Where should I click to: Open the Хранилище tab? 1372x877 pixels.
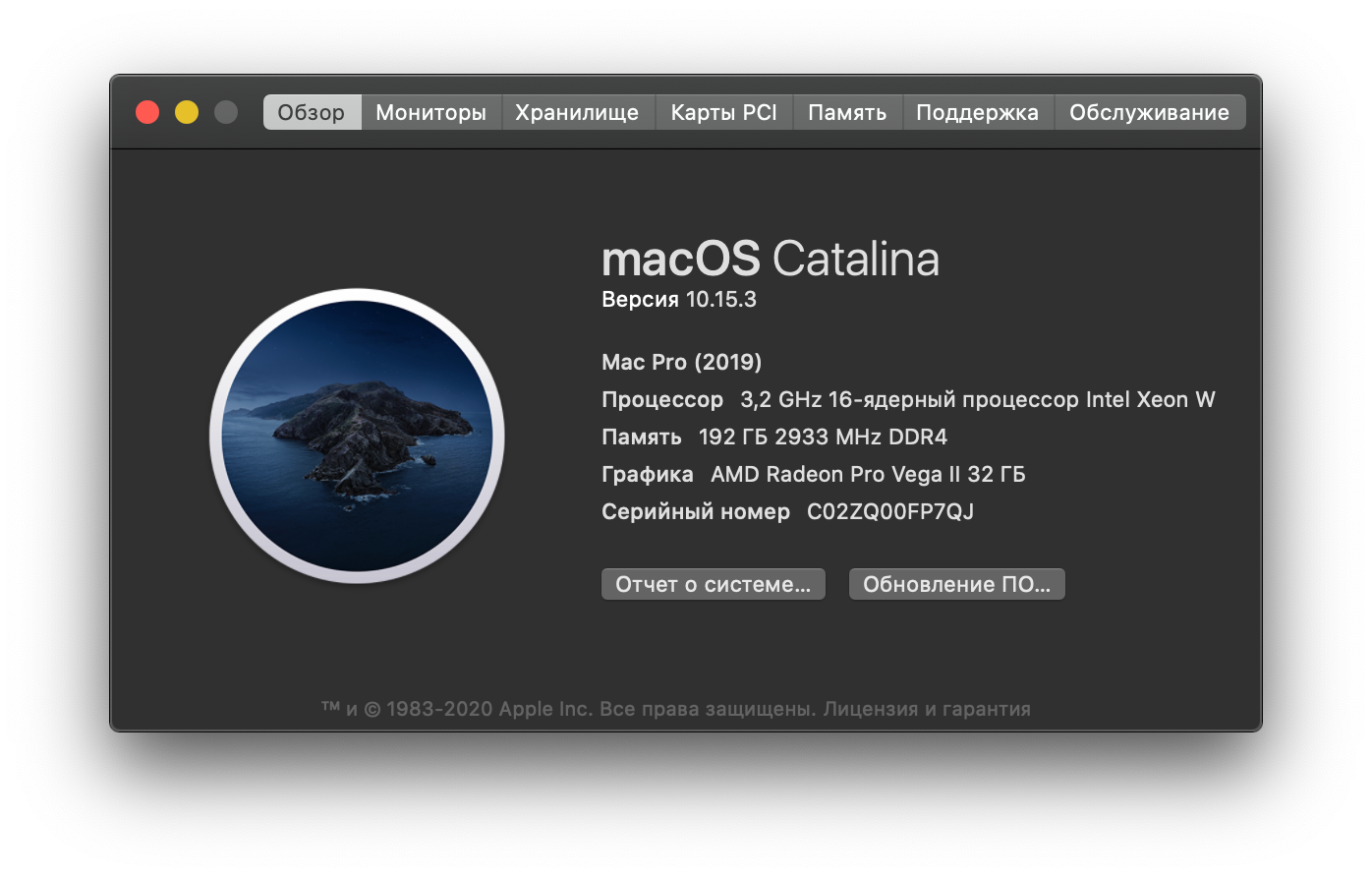coord(577,112)
